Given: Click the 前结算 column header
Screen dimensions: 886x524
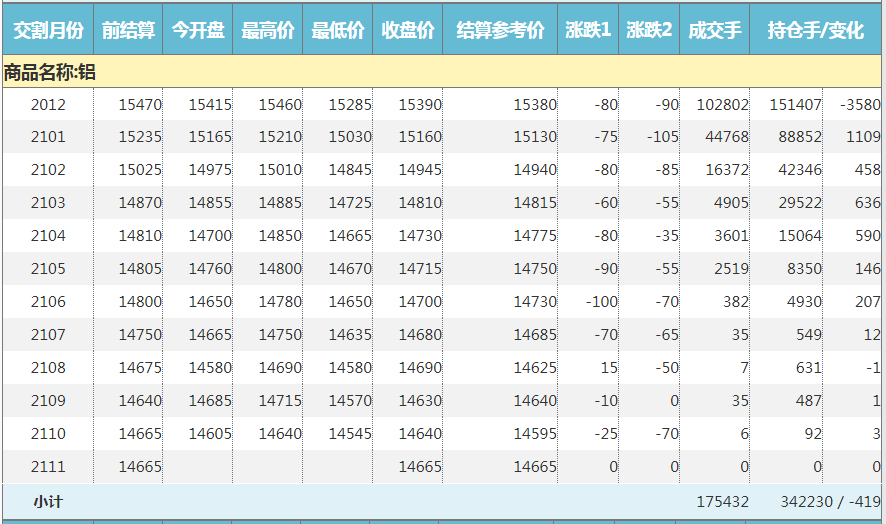Looking at the screenshot, I should [128, 31].
